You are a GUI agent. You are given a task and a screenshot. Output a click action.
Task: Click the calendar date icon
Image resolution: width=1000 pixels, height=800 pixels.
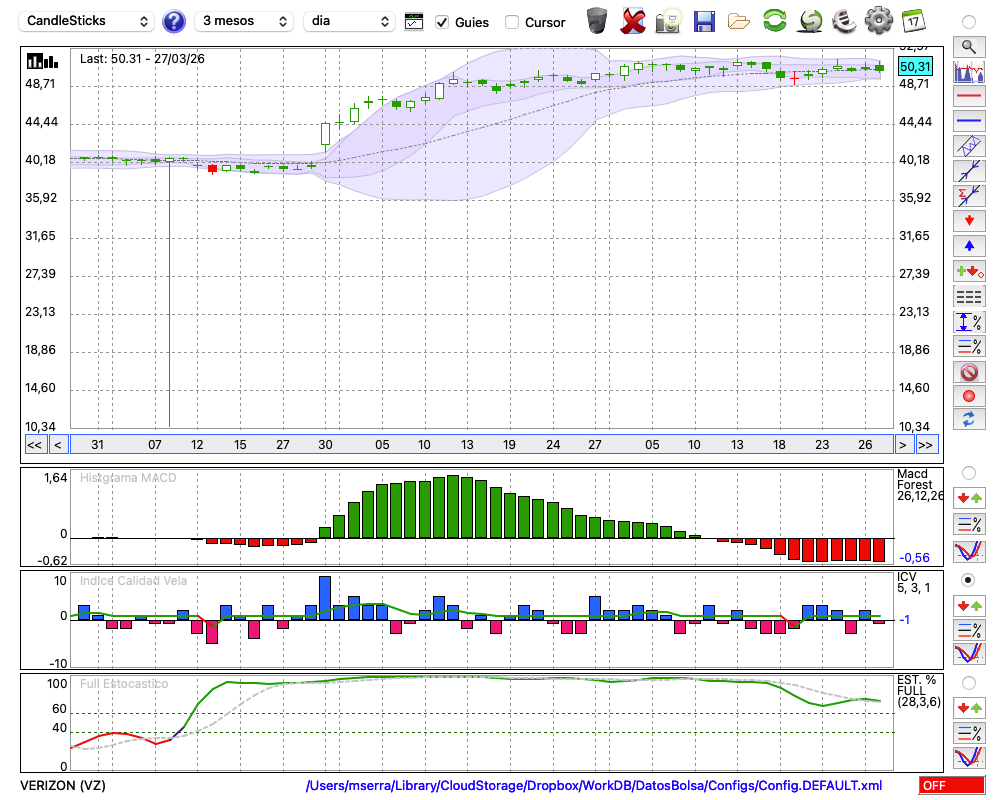[x=913, y=21]
